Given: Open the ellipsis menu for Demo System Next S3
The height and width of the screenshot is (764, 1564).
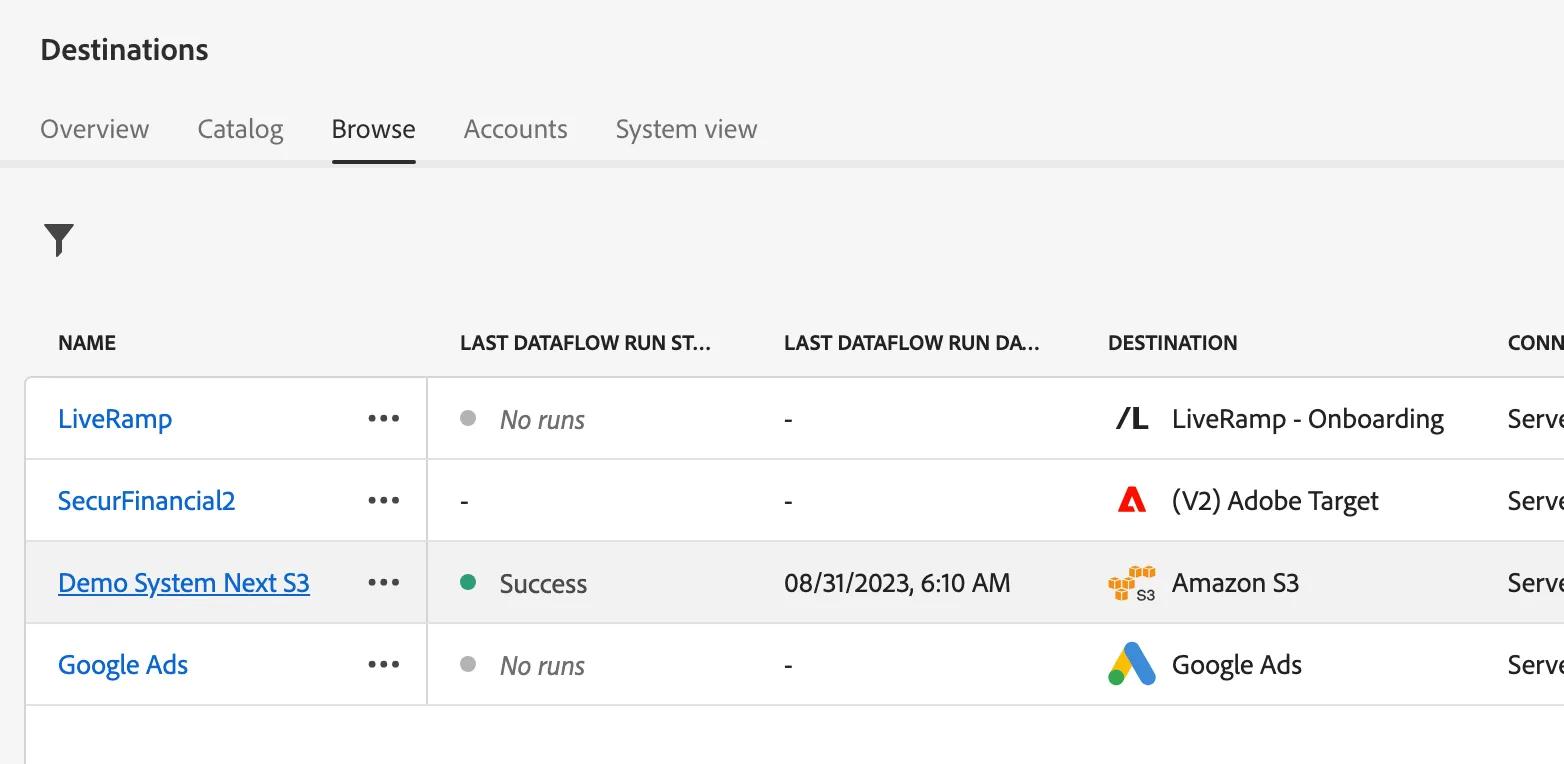Looking at the screenshot, I should click(x=384, y=583).
